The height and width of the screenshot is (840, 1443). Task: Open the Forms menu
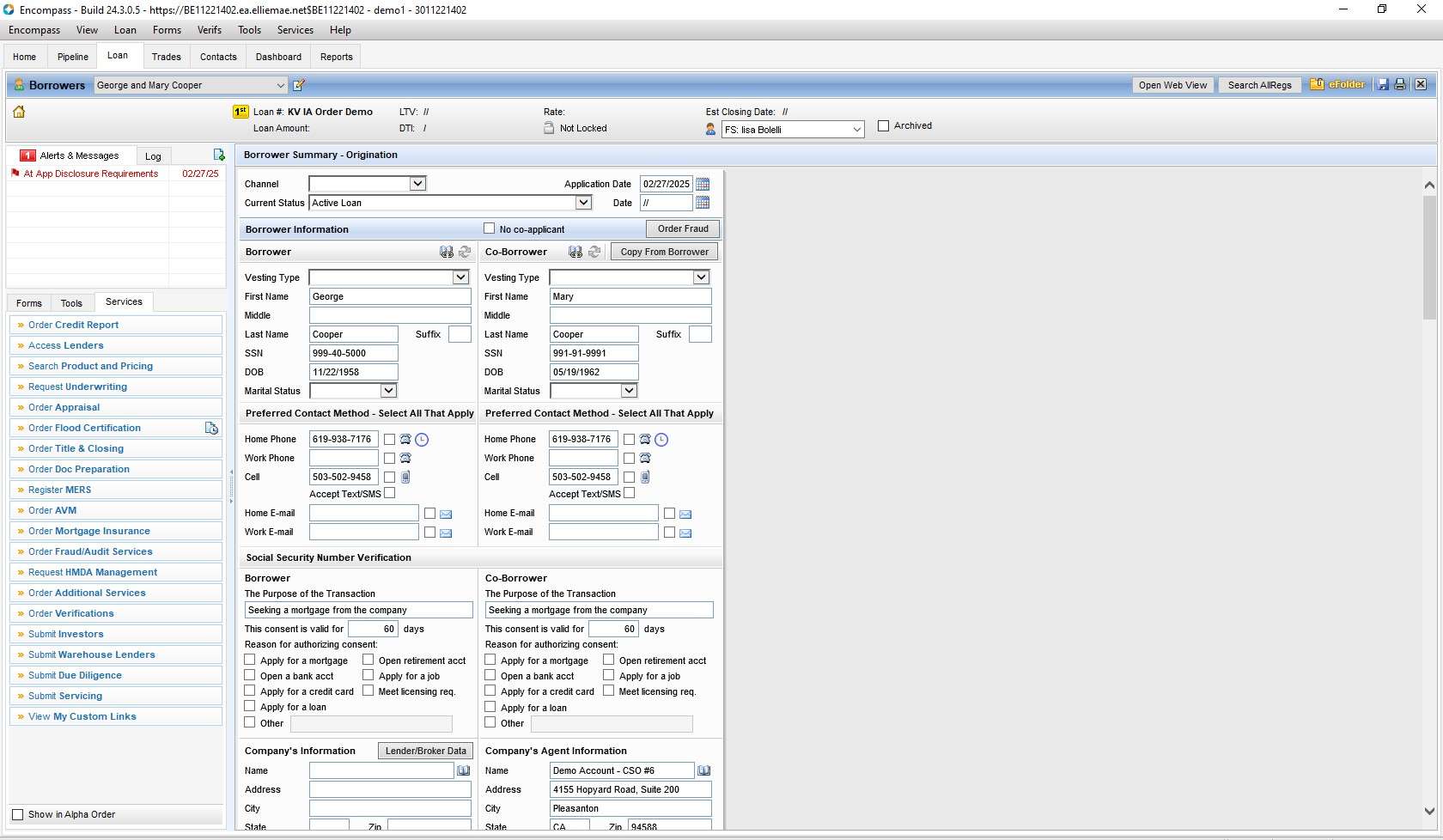pyautogui.click(x=167, y=30)
